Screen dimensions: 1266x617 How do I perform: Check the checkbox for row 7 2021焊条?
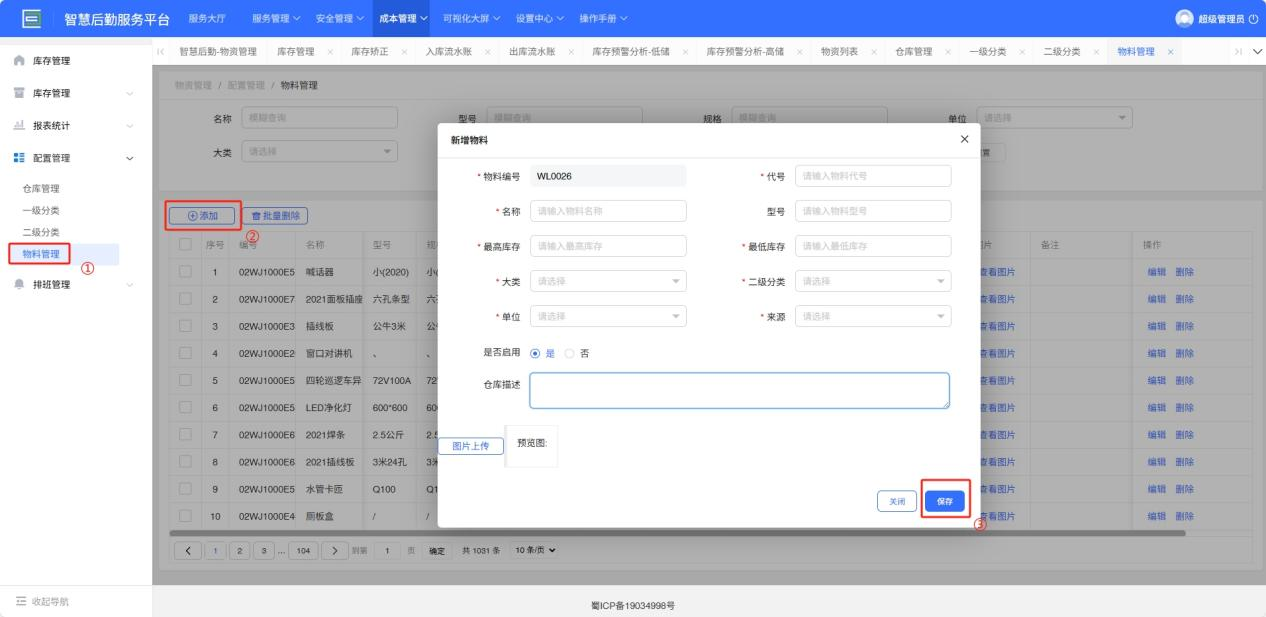tap(185, 435)
